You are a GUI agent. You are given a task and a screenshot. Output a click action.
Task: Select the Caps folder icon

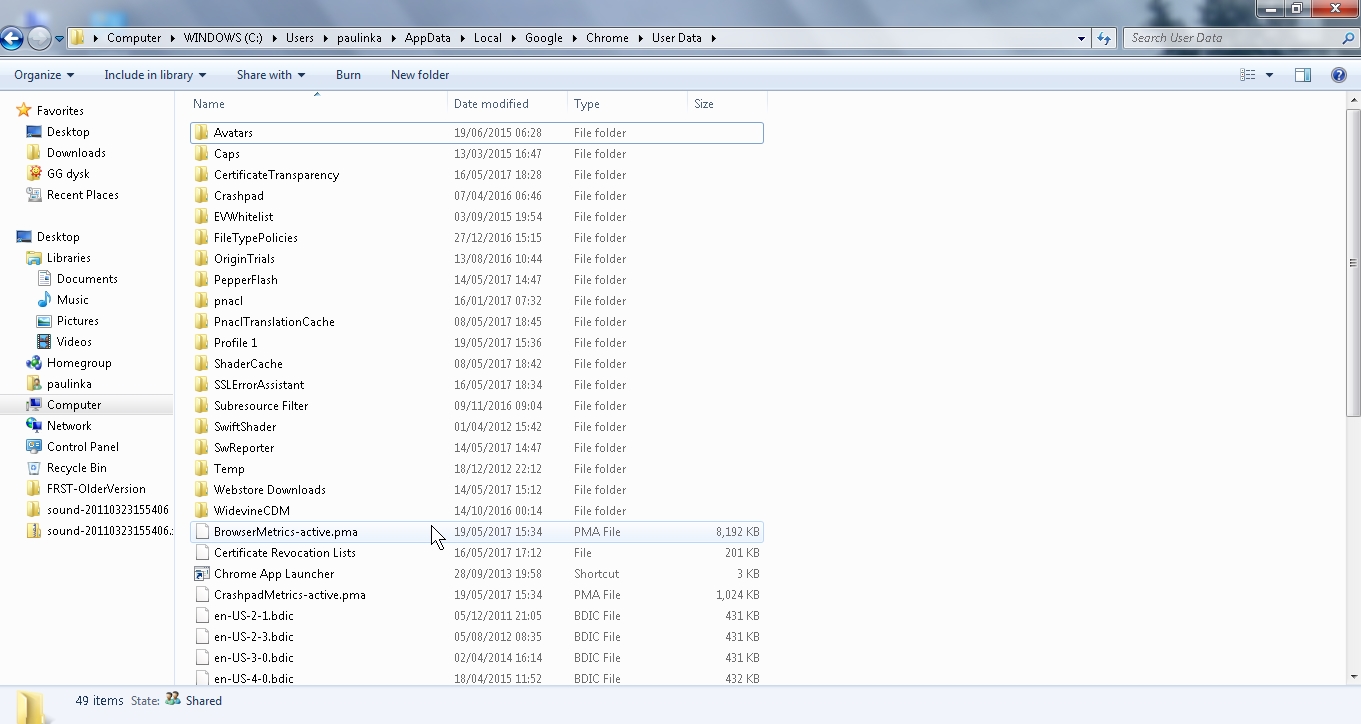[201, 154]
